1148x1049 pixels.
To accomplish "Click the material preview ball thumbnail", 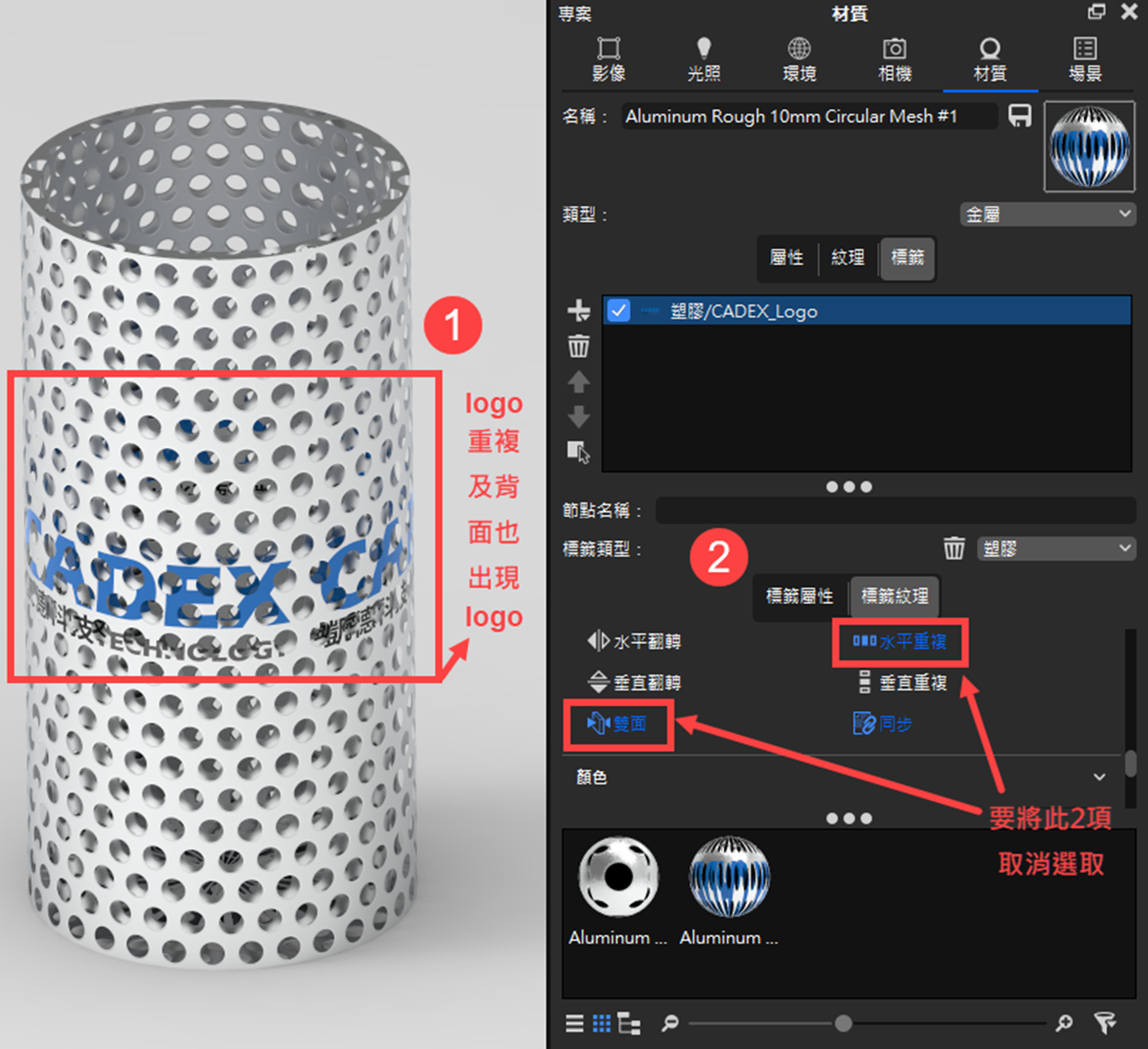I will (1089, 147).
